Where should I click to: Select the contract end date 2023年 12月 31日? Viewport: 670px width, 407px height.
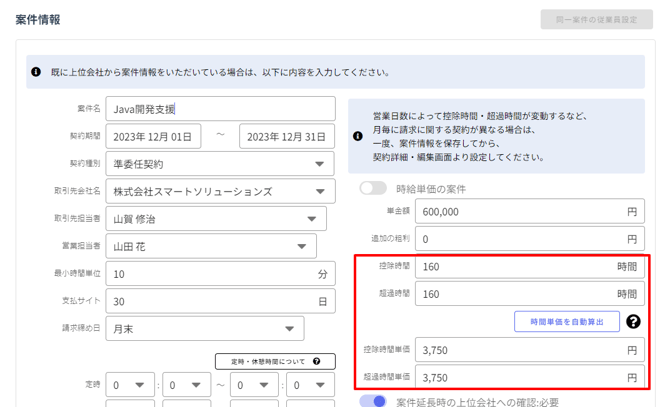[x=287, y=136]
